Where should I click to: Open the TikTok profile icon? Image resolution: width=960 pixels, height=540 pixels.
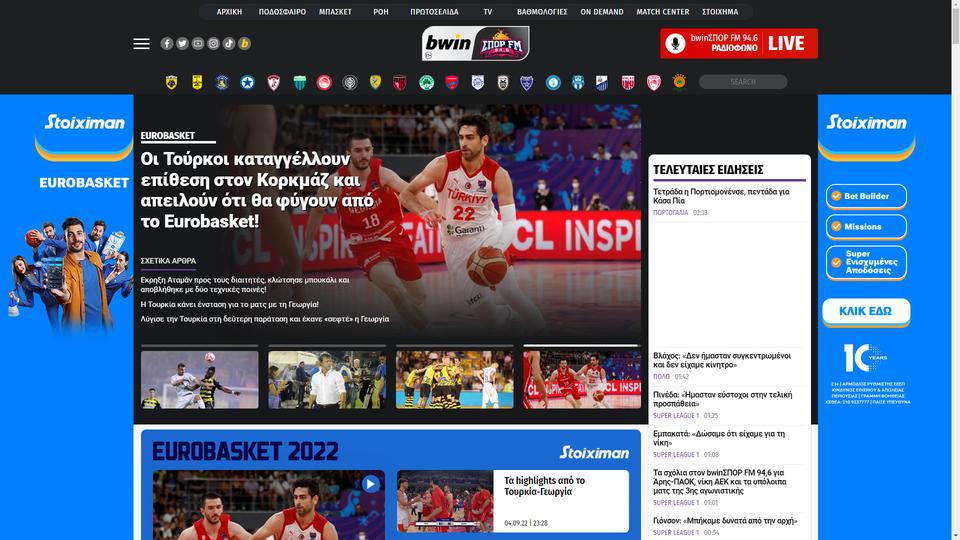tap(228, 43)
